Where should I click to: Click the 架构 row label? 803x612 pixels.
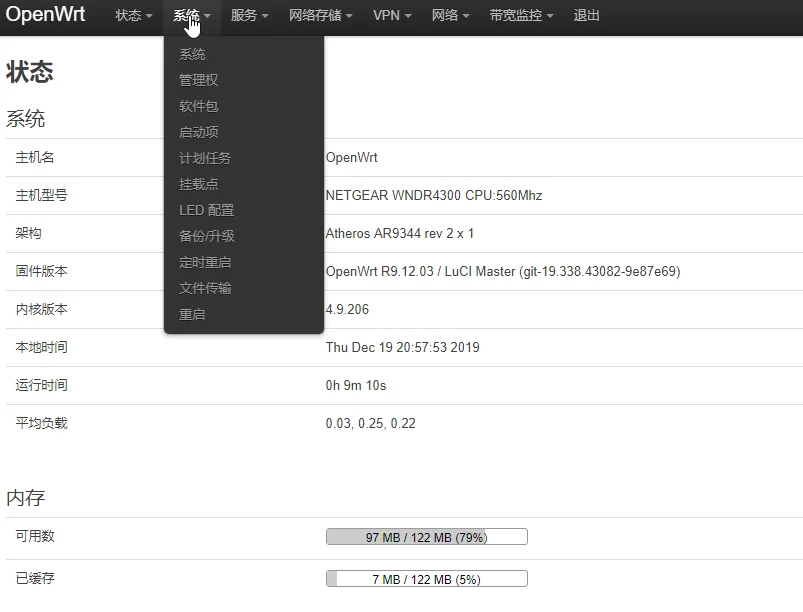click(x=28, y=233)
